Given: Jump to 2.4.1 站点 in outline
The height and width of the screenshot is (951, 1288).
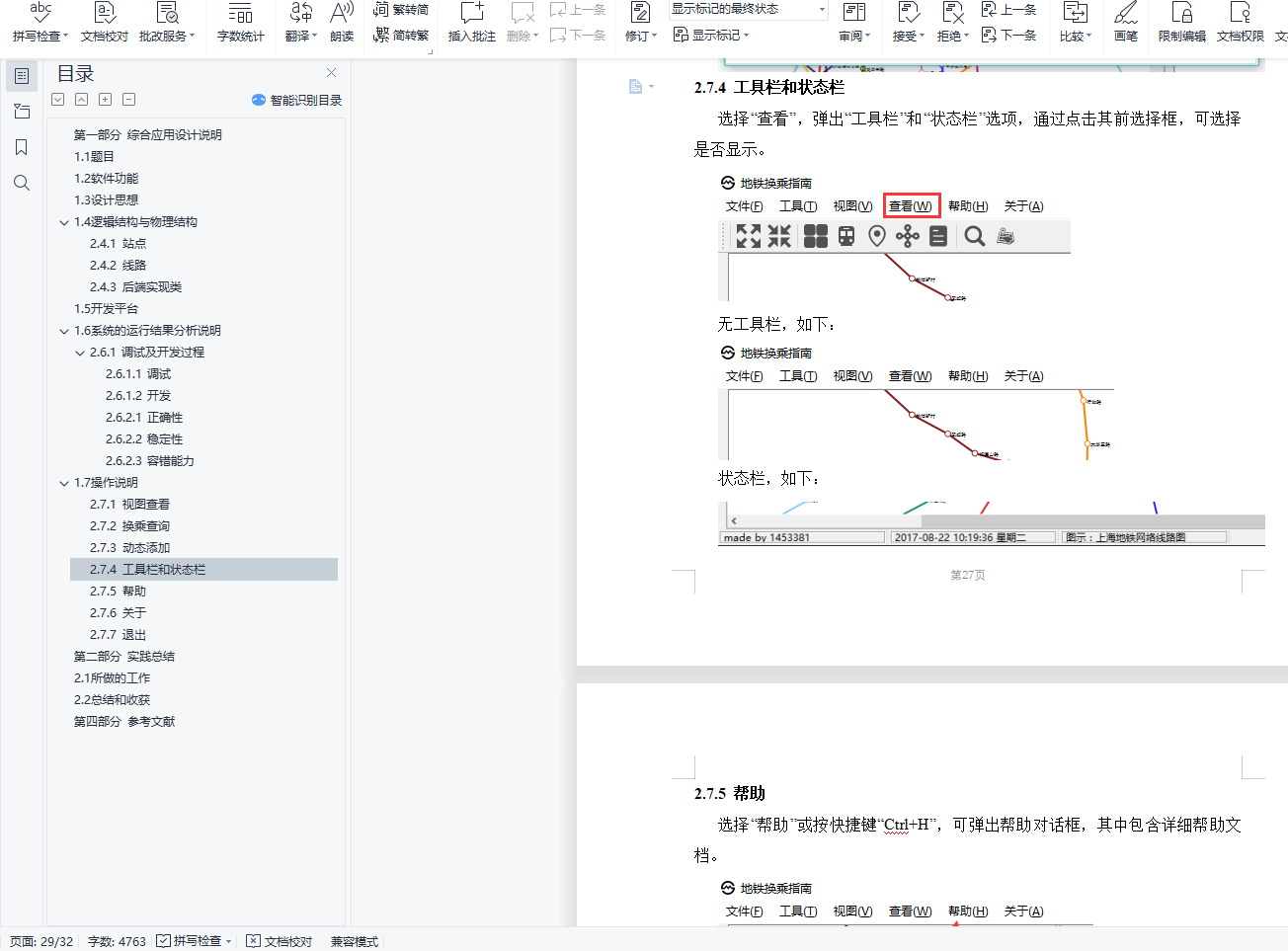Looking at the screenshot, I should click(x=118, y=244).
